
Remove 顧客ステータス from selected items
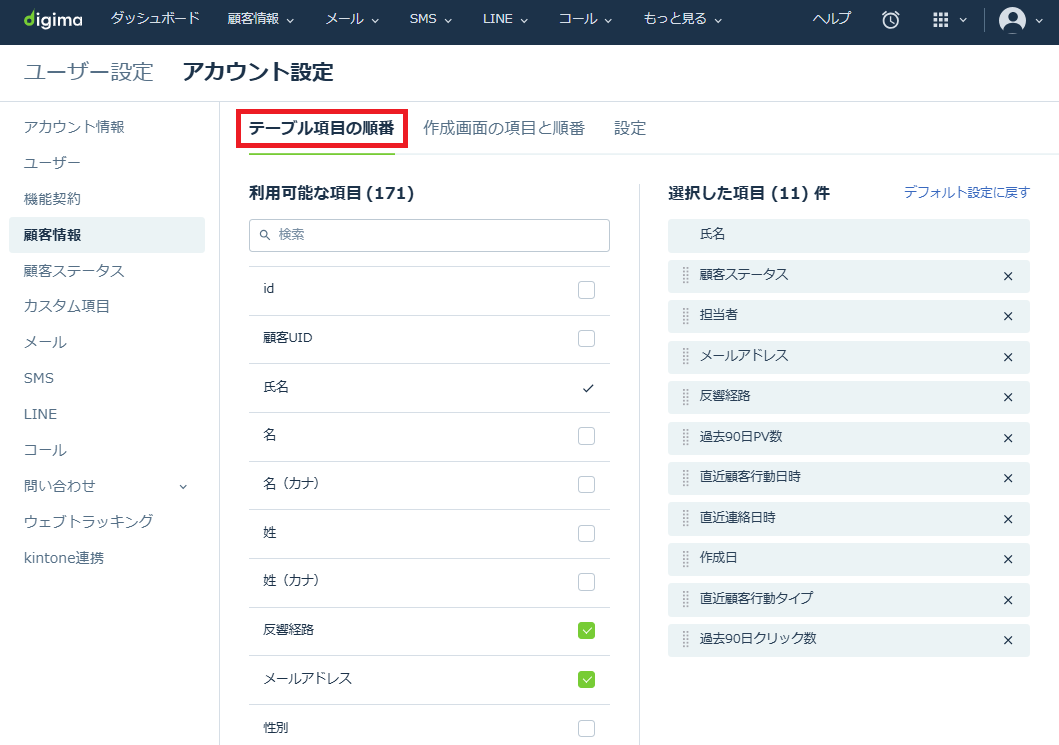pyautogui.click(x=1008, y=276)
